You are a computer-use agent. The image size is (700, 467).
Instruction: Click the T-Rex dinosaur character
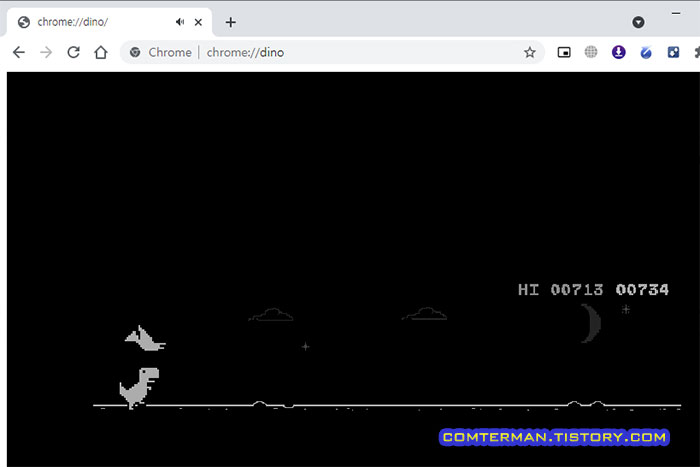click(139, 388)
